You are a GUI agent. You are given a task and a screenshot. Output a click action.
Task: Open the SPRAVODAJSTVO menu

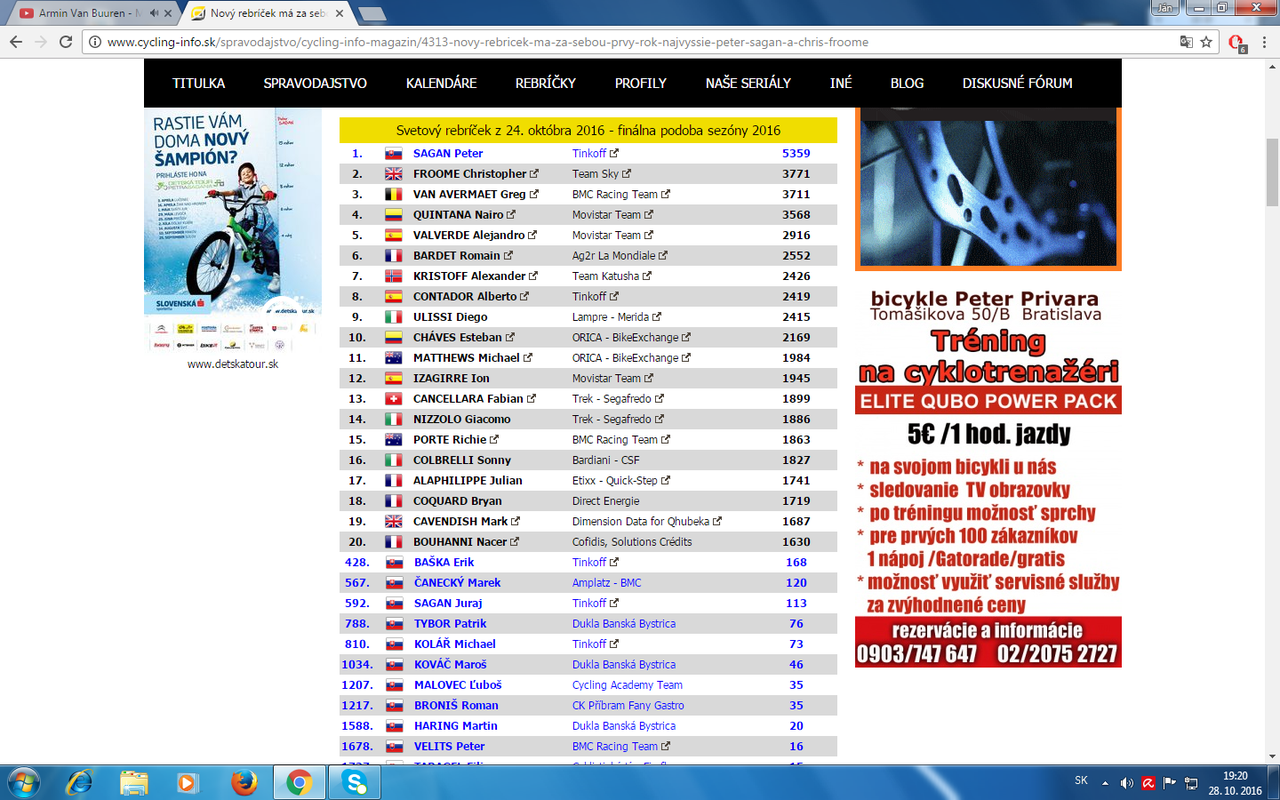tap(315, 83)
